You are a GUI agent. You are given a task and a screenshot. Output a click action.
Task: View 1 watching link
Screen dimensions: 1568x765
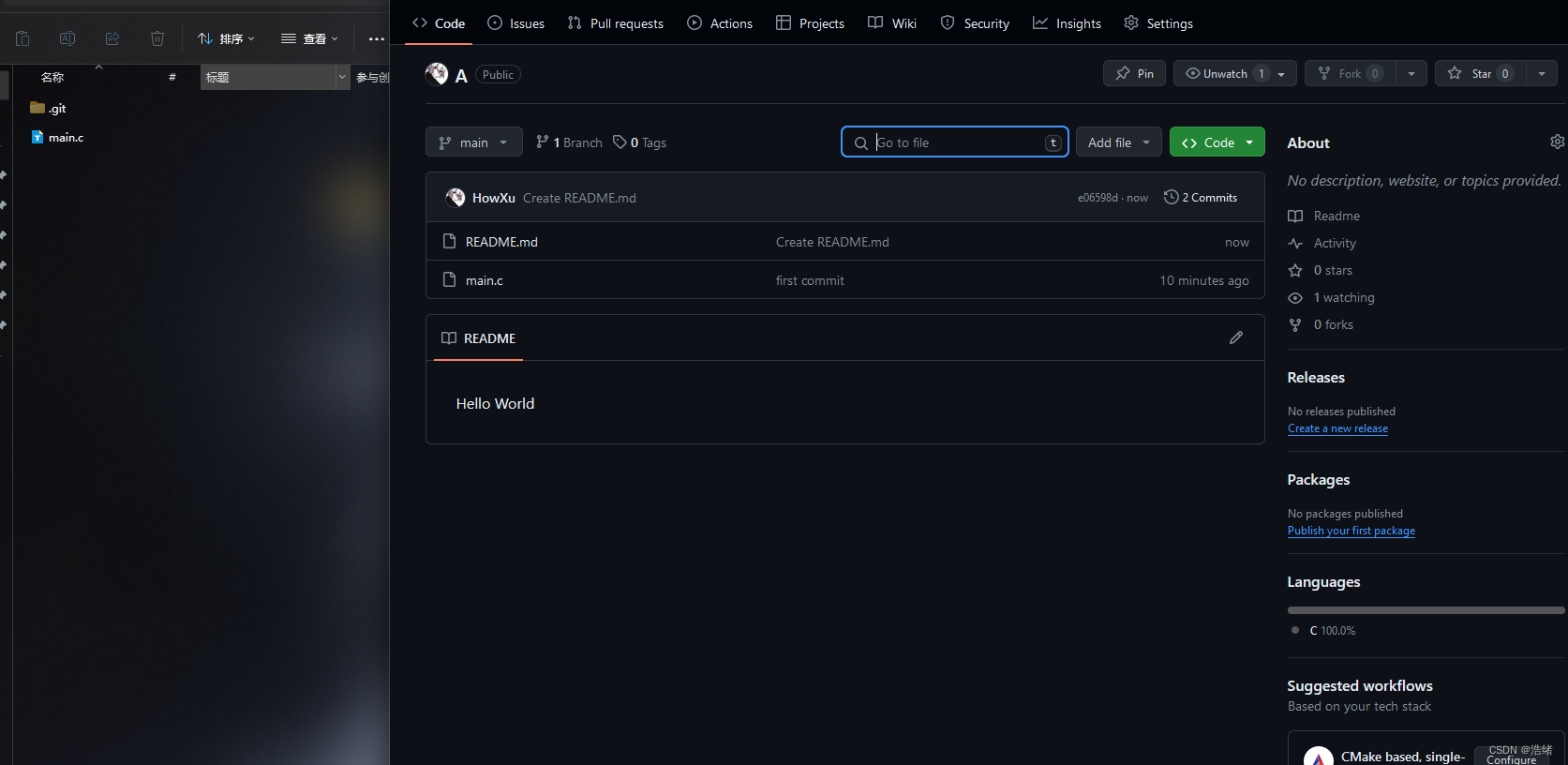click(x=1331, y=297)
